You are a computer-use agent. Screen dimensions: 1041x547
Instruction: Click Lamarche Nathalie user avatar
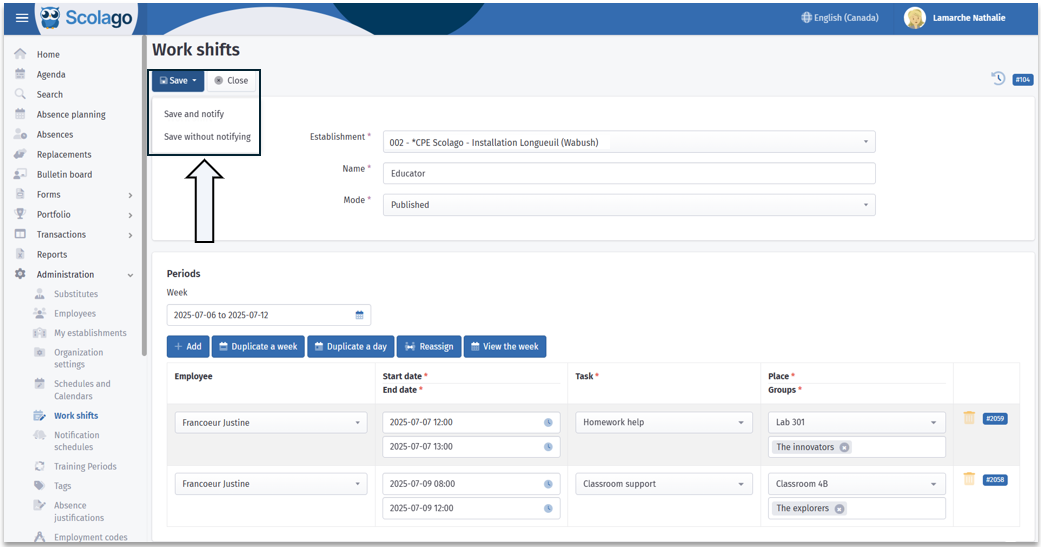(915, 18)
